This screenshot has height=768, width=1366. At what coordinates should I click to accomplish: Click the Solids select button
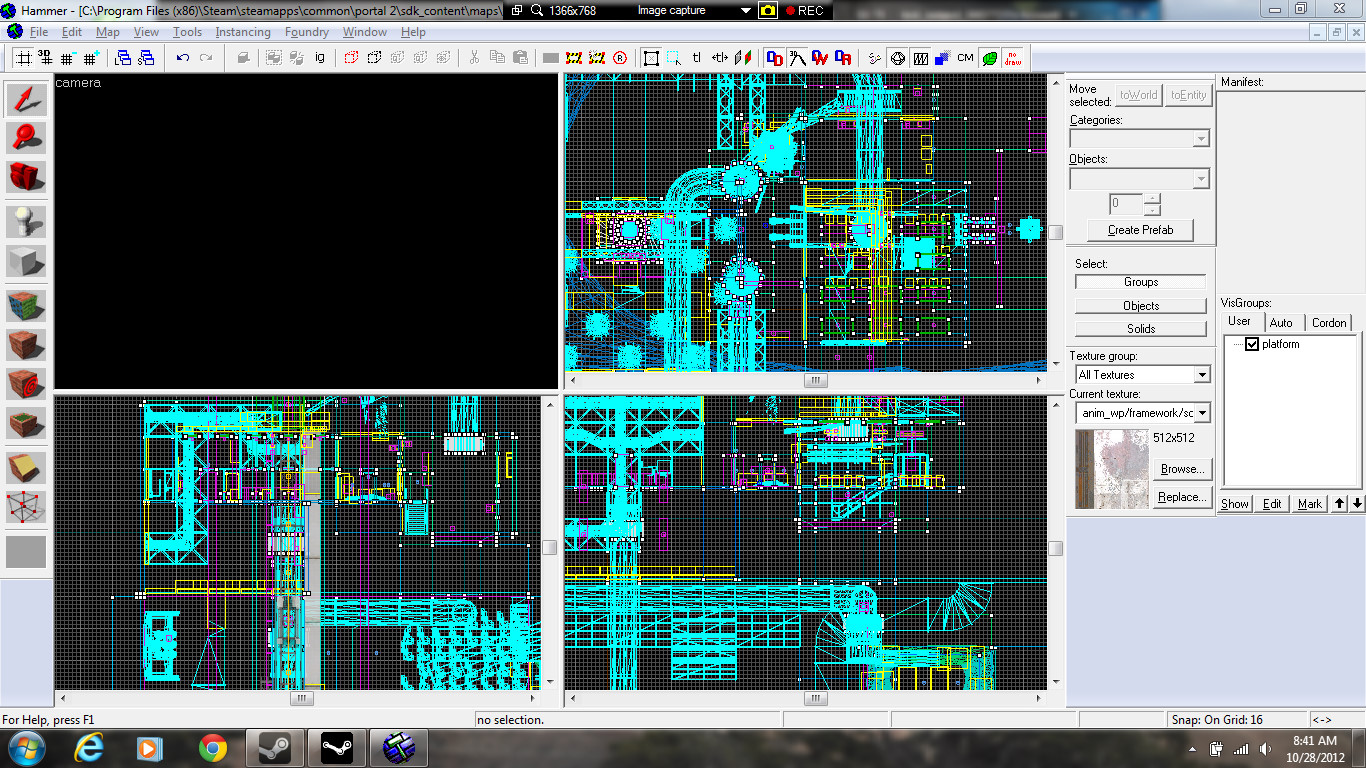[1141, 328]
